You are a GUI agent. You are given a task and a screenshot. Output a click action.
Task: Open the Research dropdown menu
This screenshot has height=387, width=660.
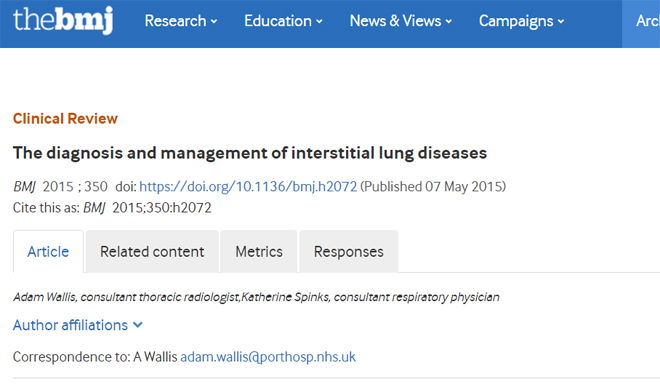tap(181, 21)
